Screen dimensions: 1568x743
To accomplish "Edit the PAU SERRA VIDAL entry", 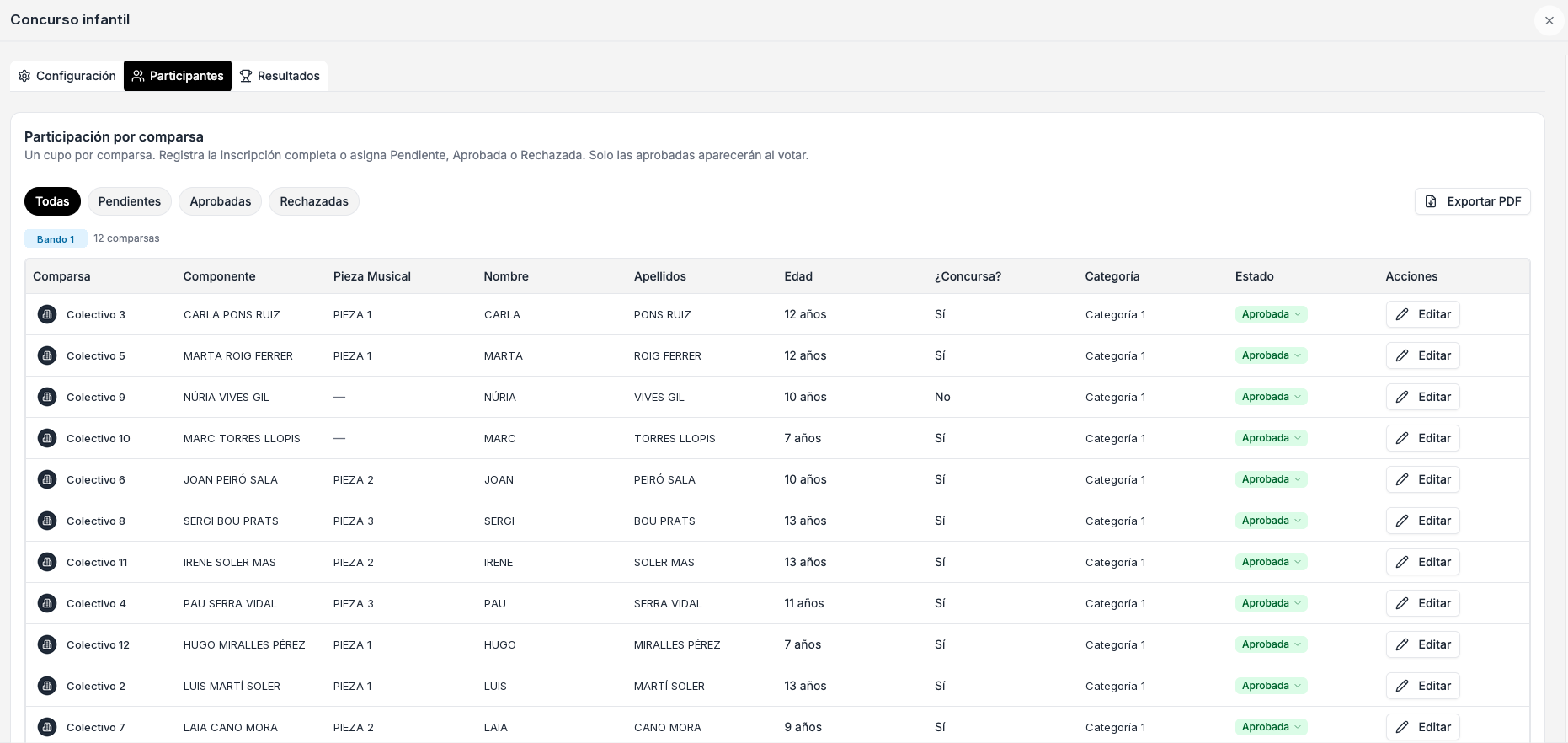I will 1422,603.
